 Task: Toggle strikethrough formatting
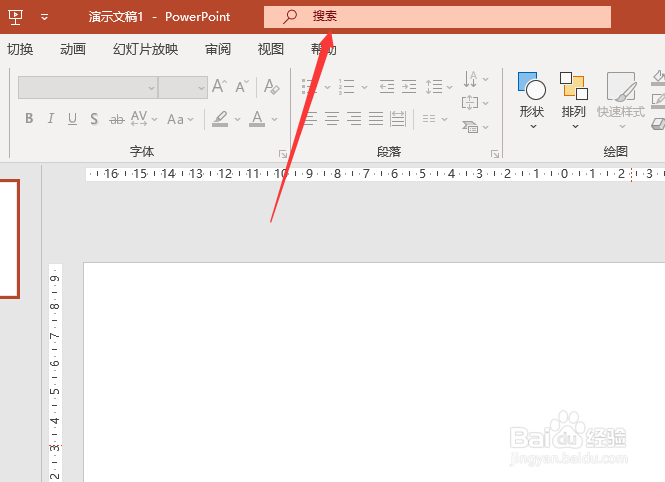[117, 120]
